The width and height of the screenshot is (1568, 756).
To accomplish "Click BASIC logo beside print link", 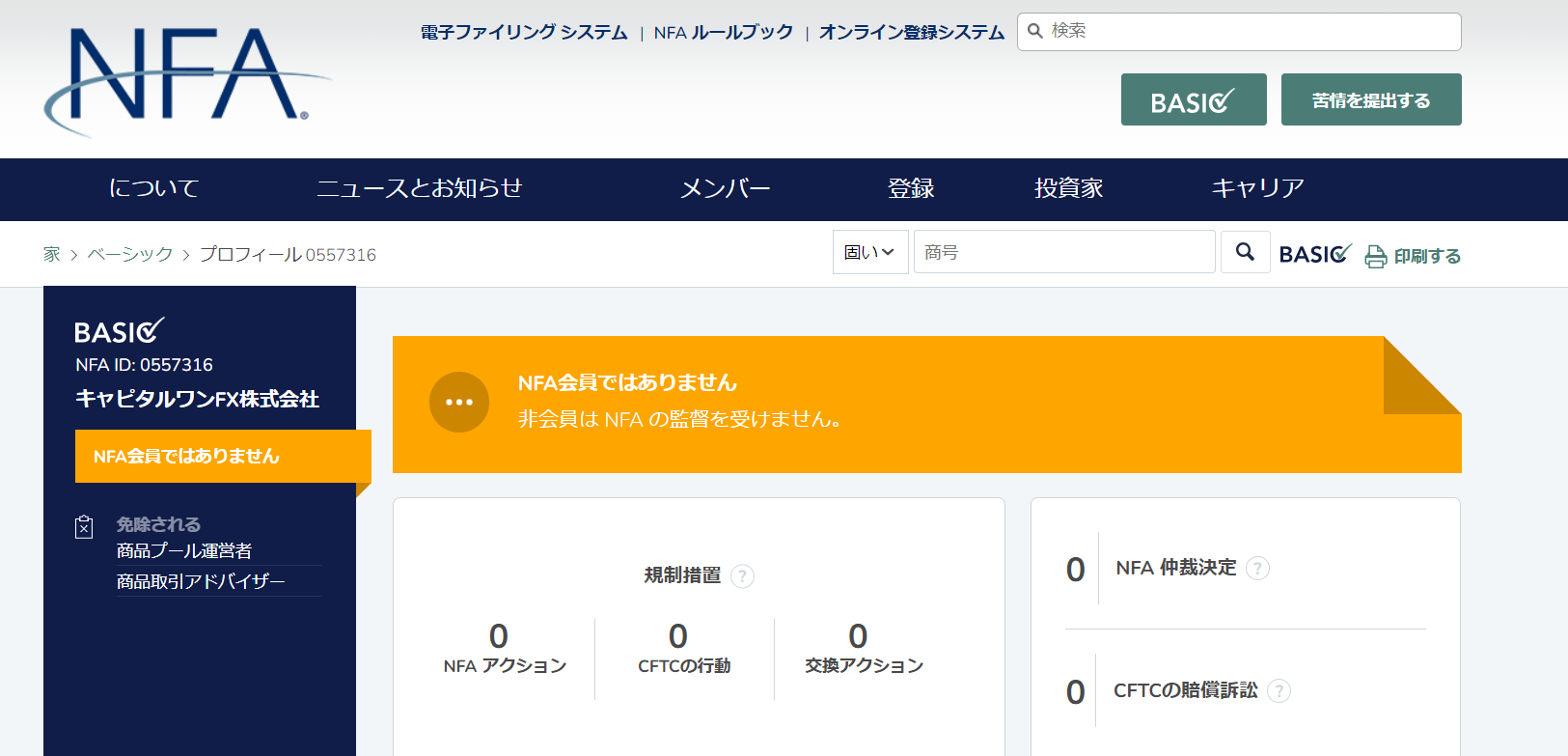I will [1315, 254].
